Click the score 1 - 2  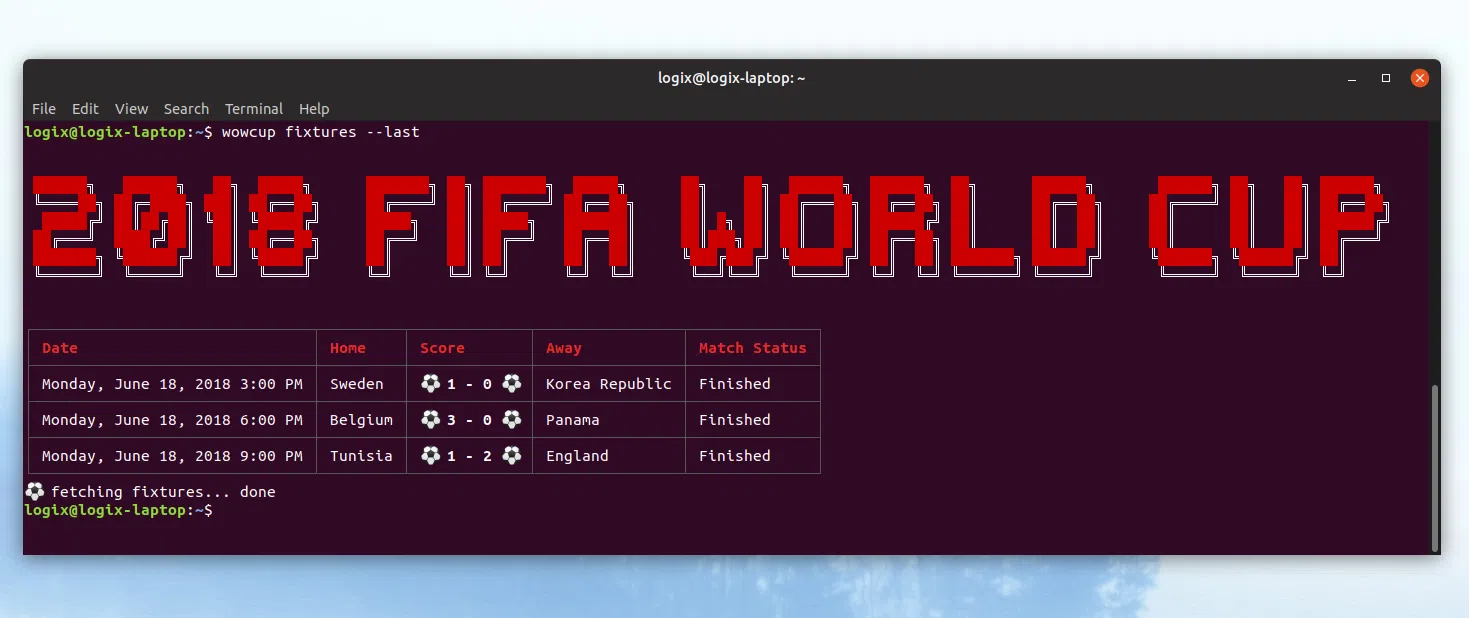point(470,456)
